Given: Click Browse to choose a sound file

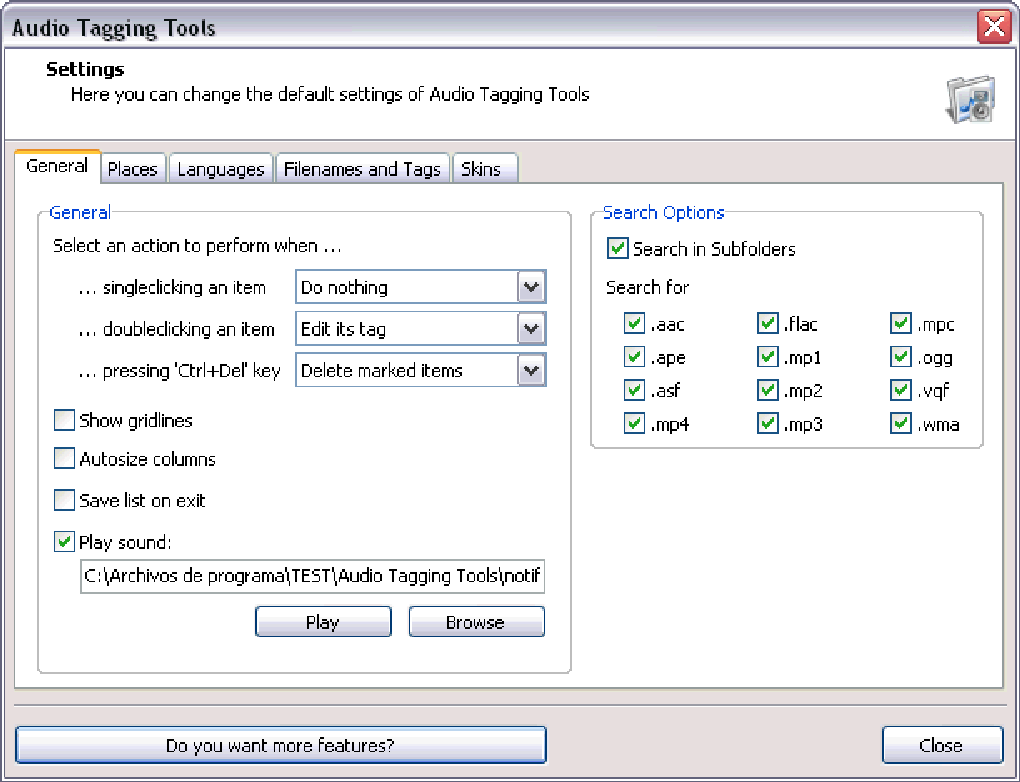Looking at the screenshot, I should [476, 621].
